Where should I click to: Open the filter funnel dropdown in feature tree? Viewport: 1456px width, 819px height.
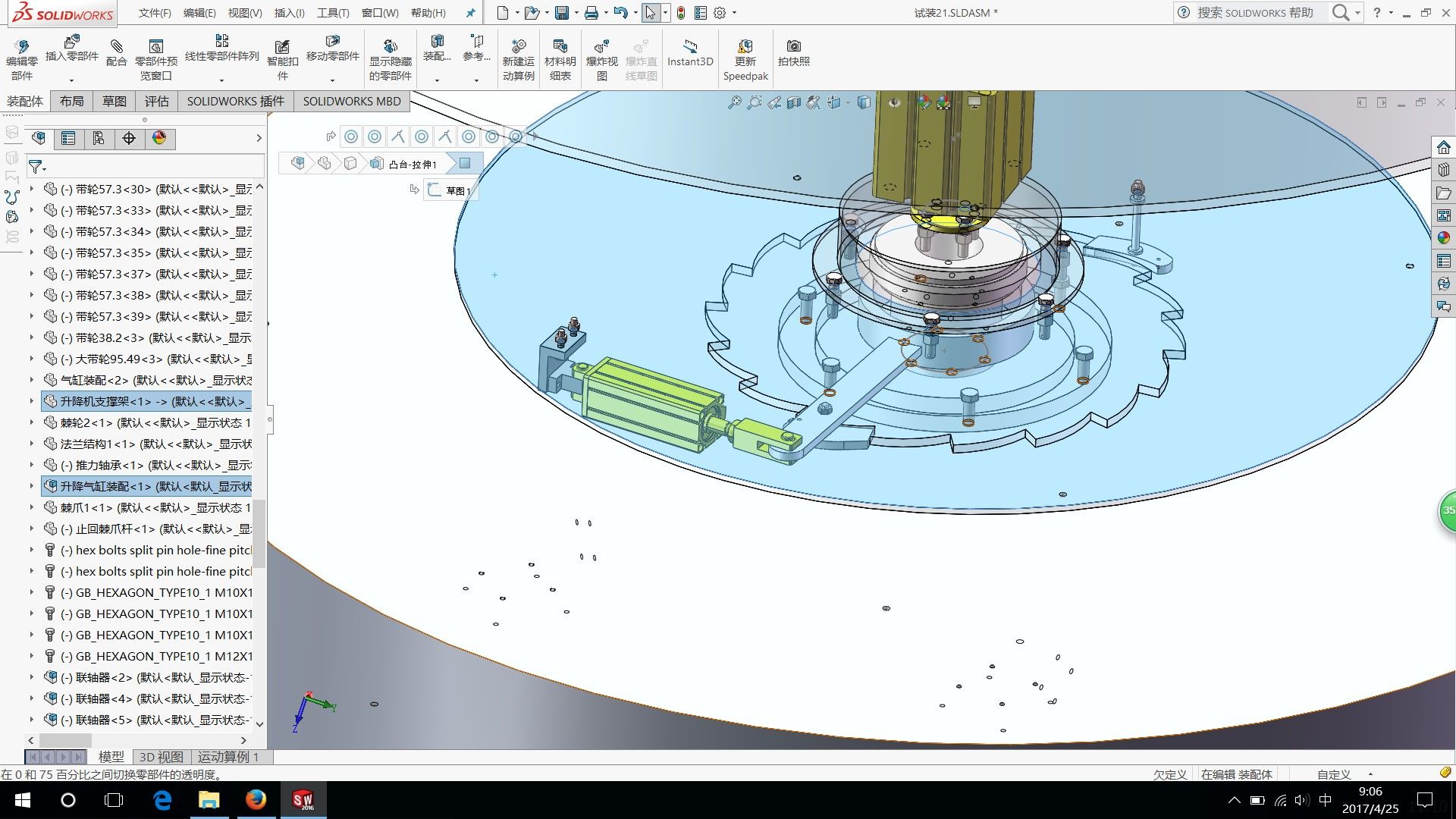[37, 167]
